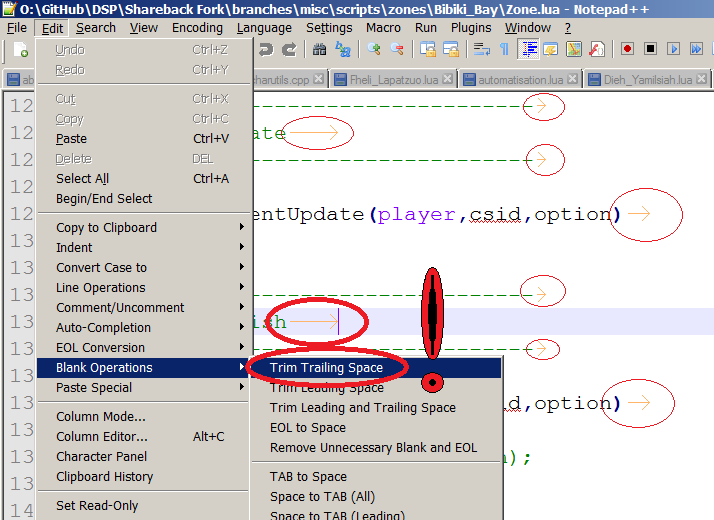
Task: Choose TAB to Space option
Action: coord(308,477)
